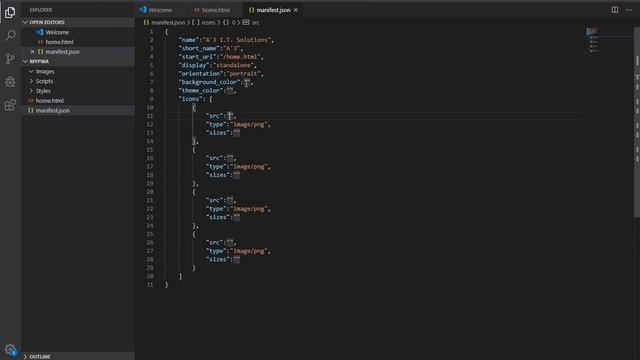Collapse the Images folder

[x=78, y=71]
